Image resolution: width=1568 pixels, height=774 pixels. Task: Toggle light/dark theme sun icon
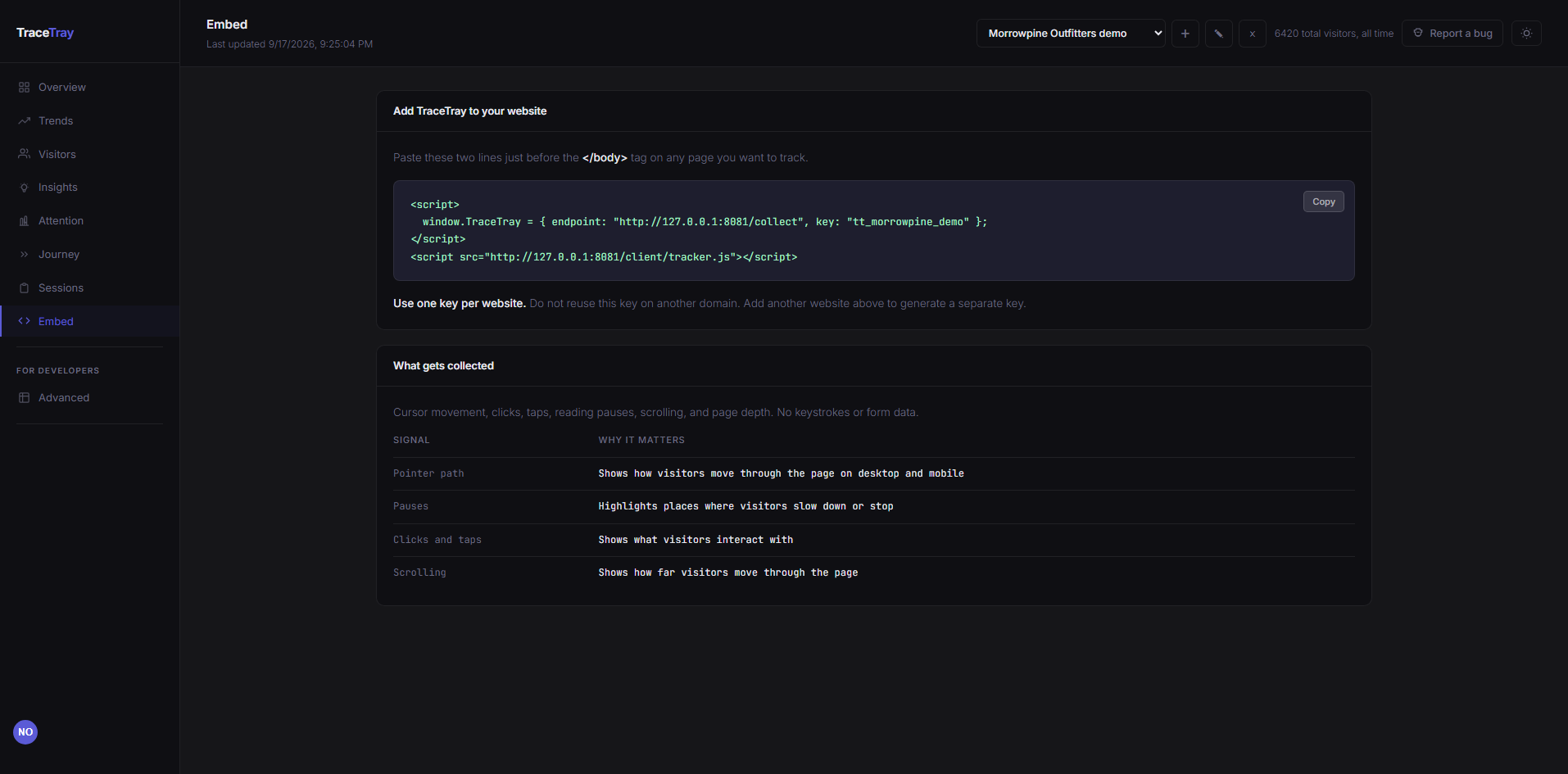coord(1526,34)
